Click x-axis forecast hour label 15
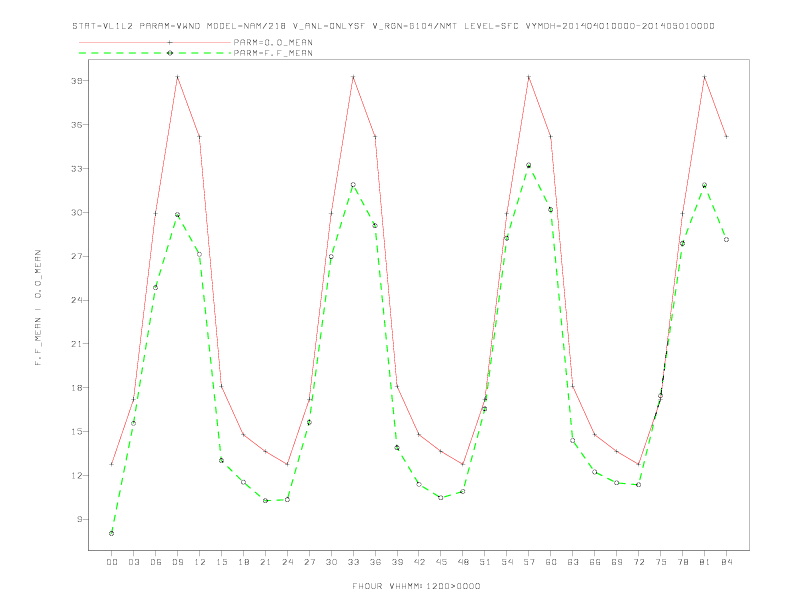Image resolution: width=792 pixels, height=612 pixels. coord(221,562)
